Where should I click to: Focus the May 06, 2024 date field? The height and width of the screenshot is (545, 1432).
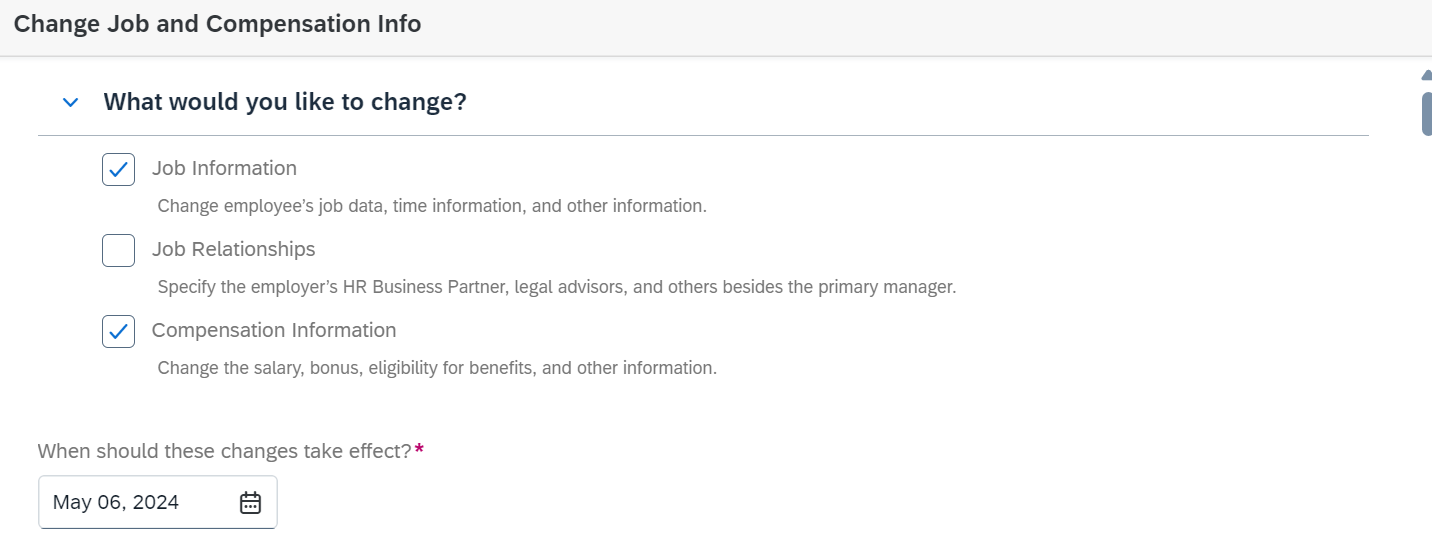pos(158,502)
